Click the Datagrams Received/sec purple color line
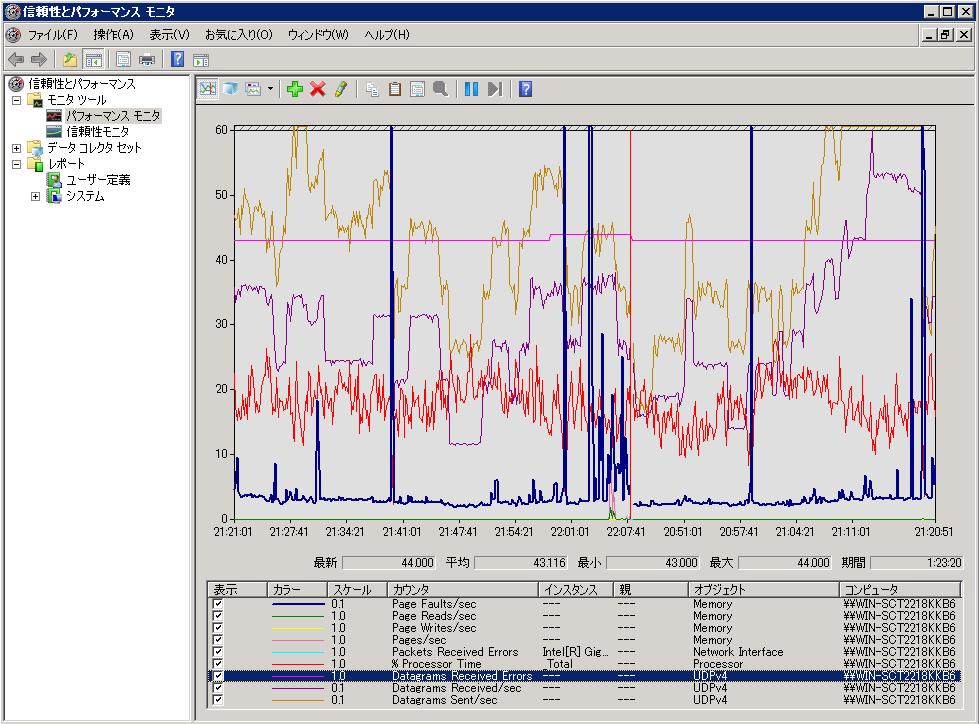The image size is (979, 724). [x=298, y=688]
